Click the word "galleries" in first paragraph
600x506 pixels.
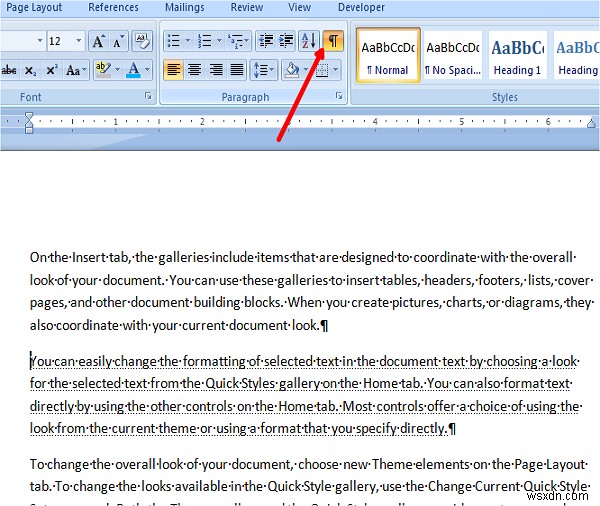[x=184, y=258]
